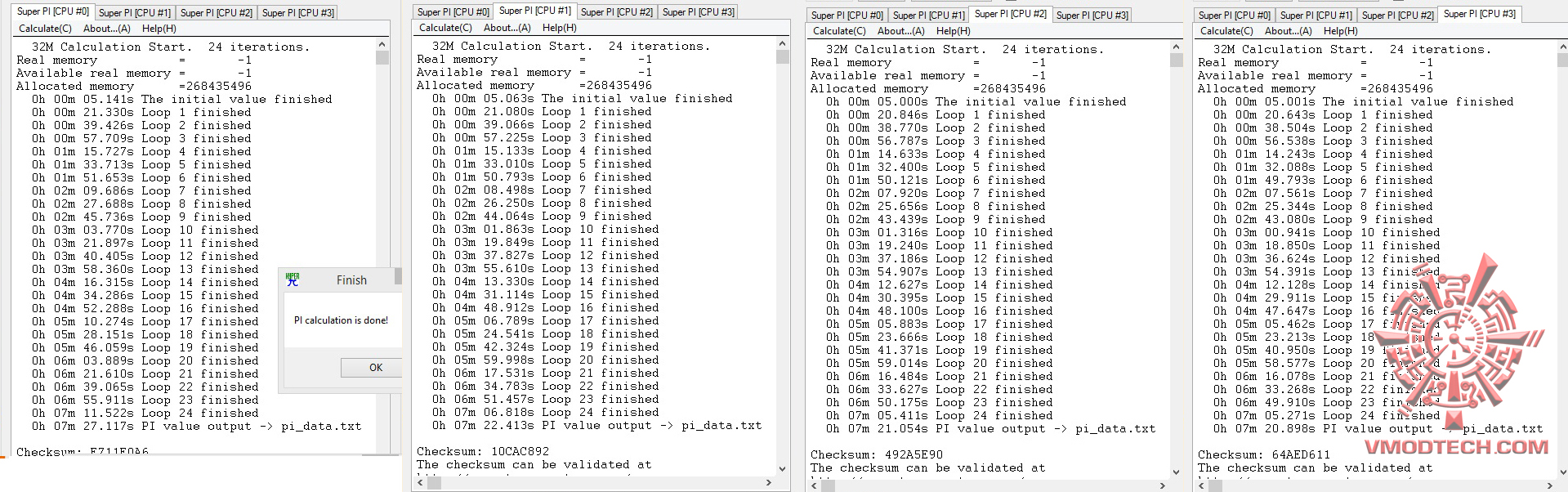Click '03m 01.316s Loop 10 finished' line
This screenshot has height=492, width=1568.
939,232
